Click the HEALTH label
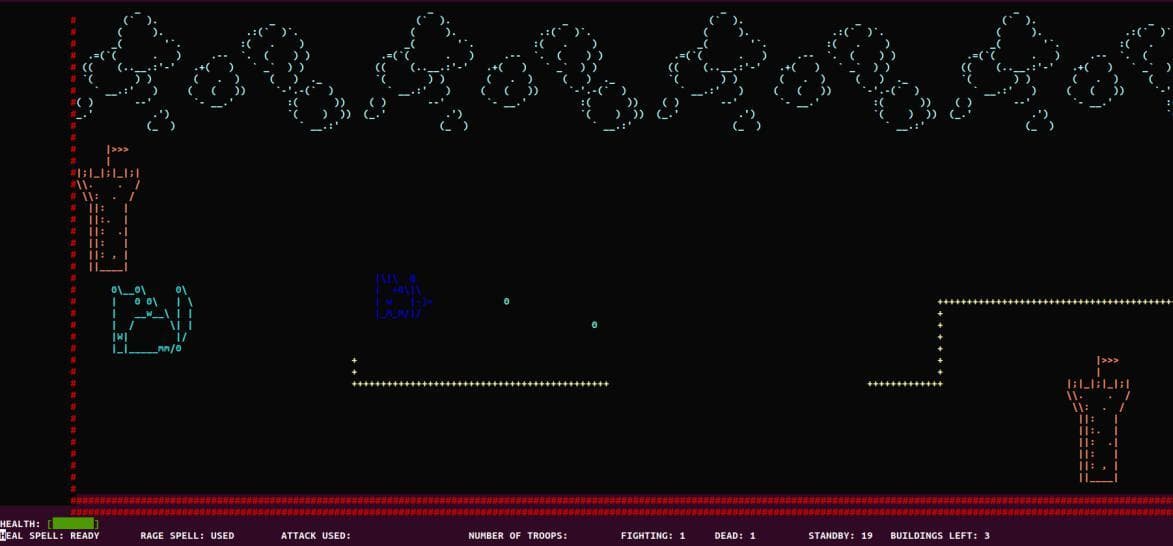 21,524
